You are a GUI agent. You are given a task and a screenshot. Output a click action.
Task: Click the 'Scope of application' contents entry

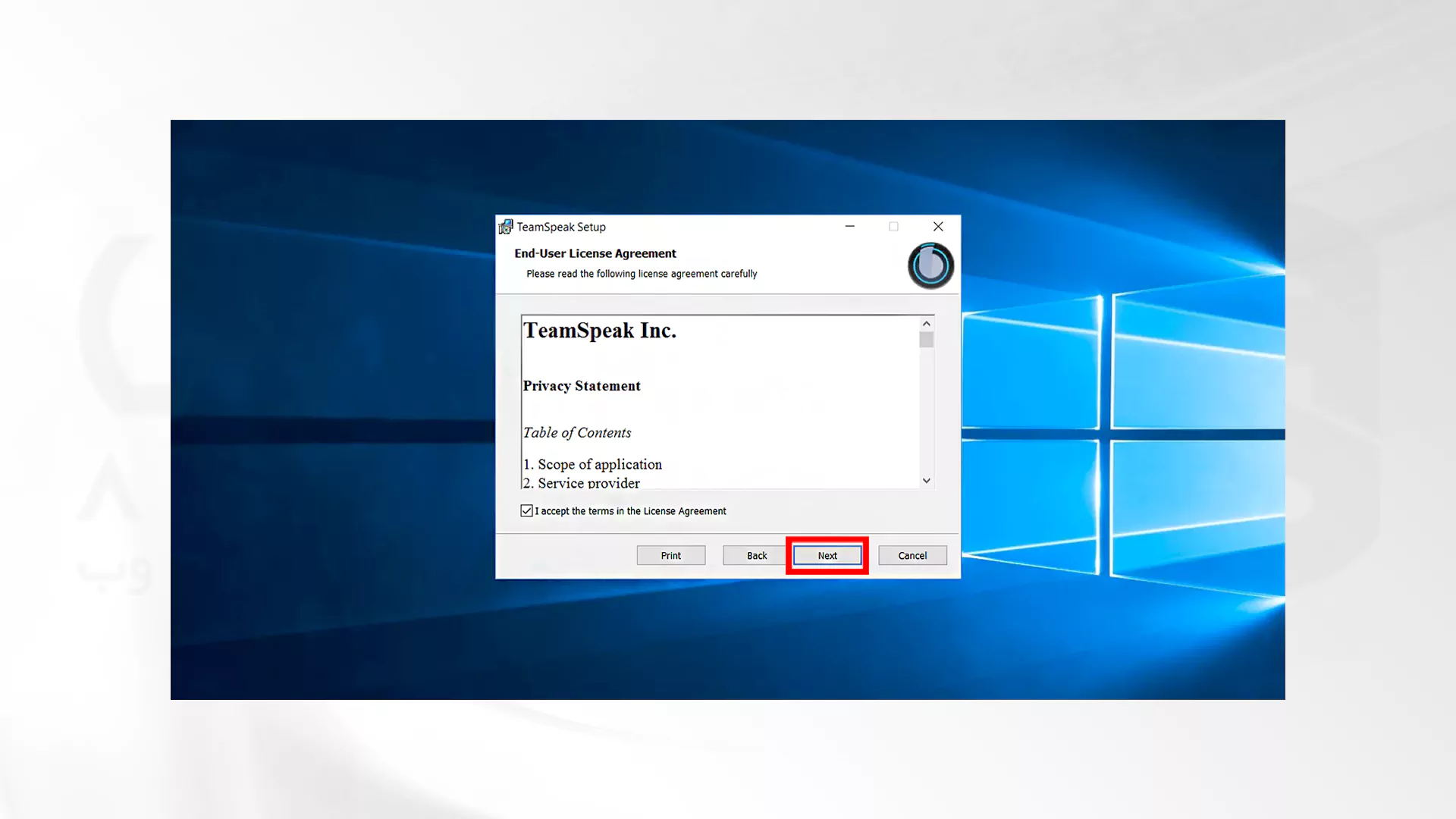tap(600, 464)
